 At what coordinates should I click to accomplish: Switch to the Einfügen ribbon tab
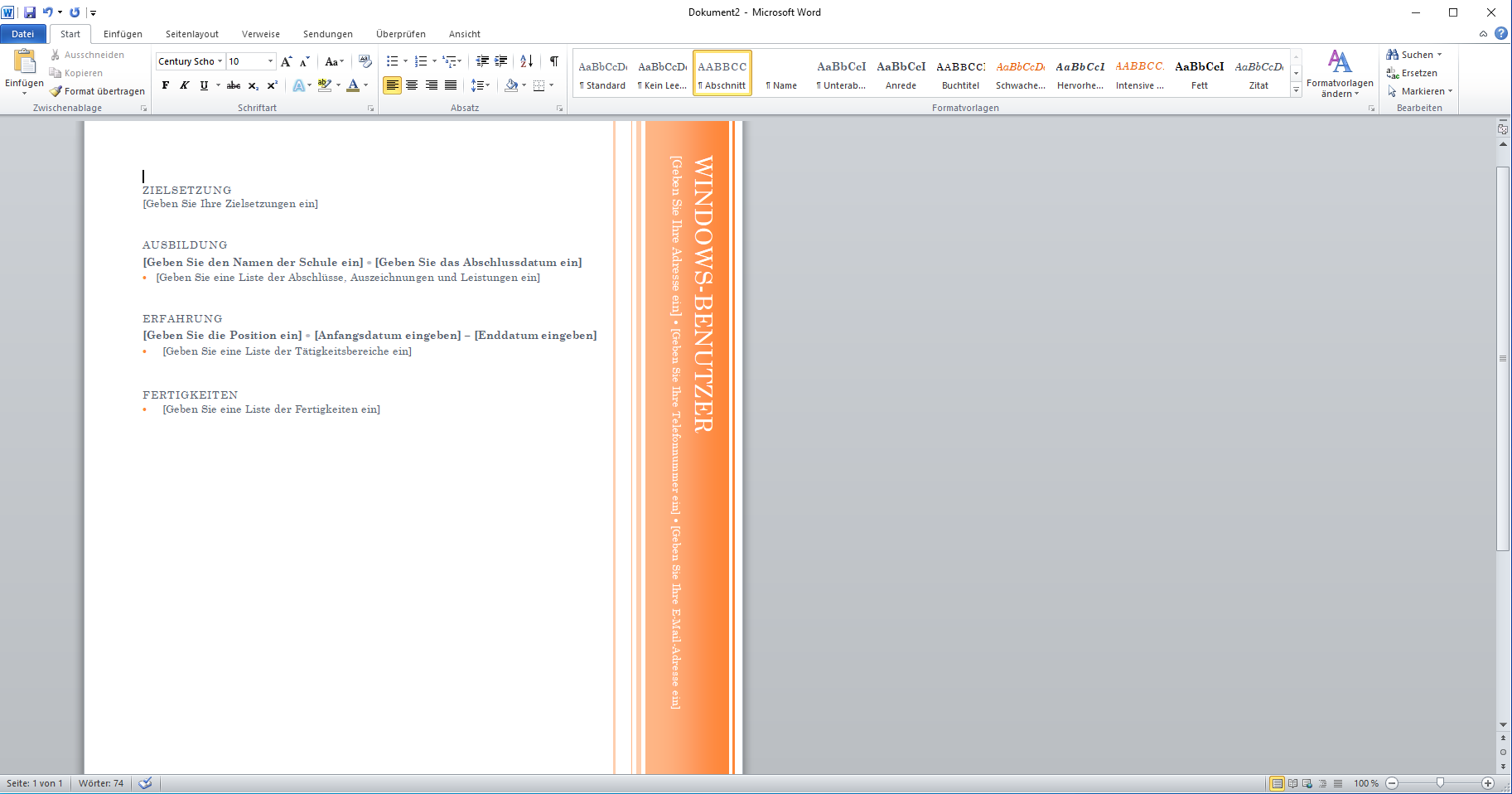pyautogui.click(x=123, y=34)
